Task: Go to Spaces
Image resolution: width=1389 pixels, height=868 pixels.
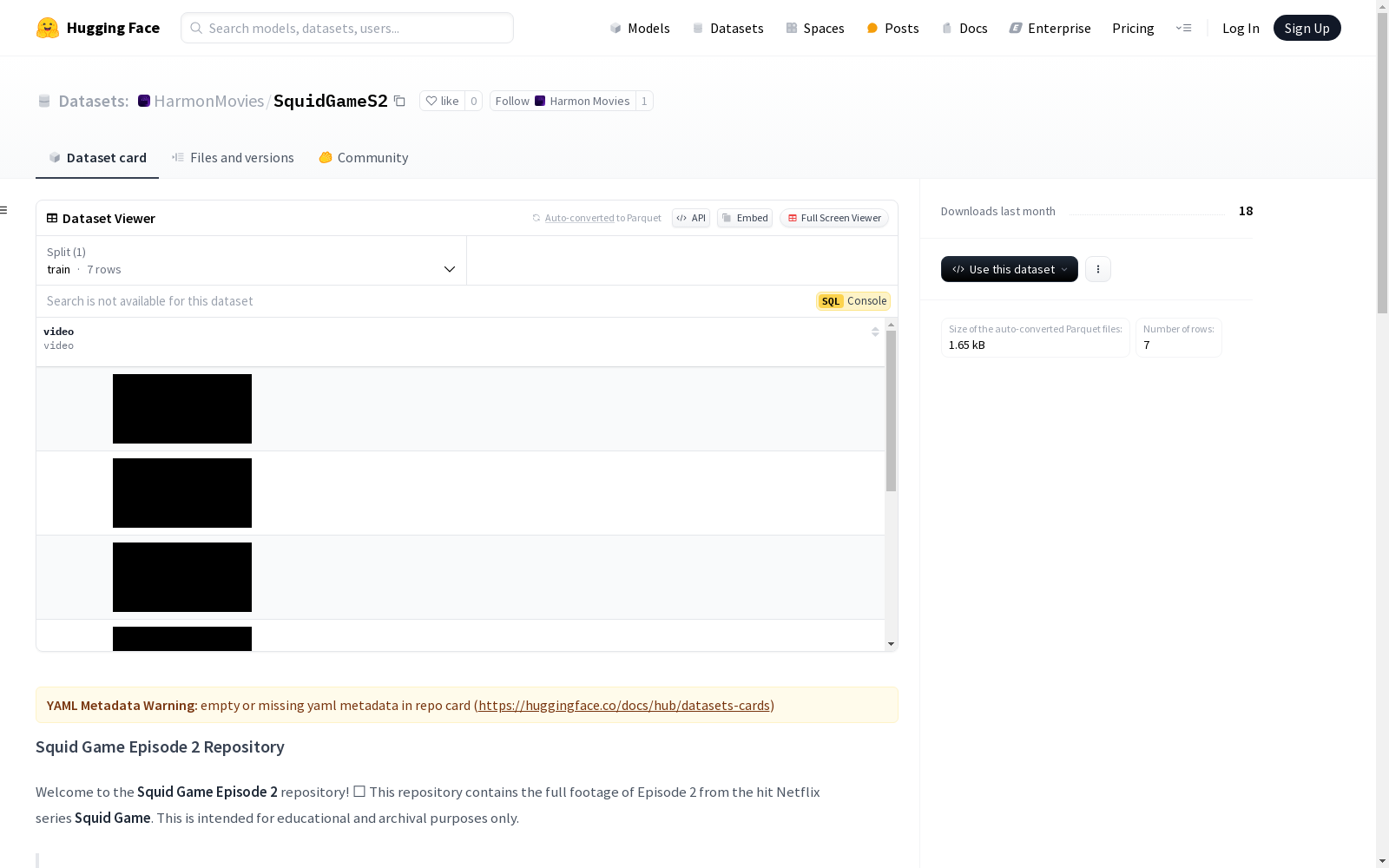Action: [815, 28]
